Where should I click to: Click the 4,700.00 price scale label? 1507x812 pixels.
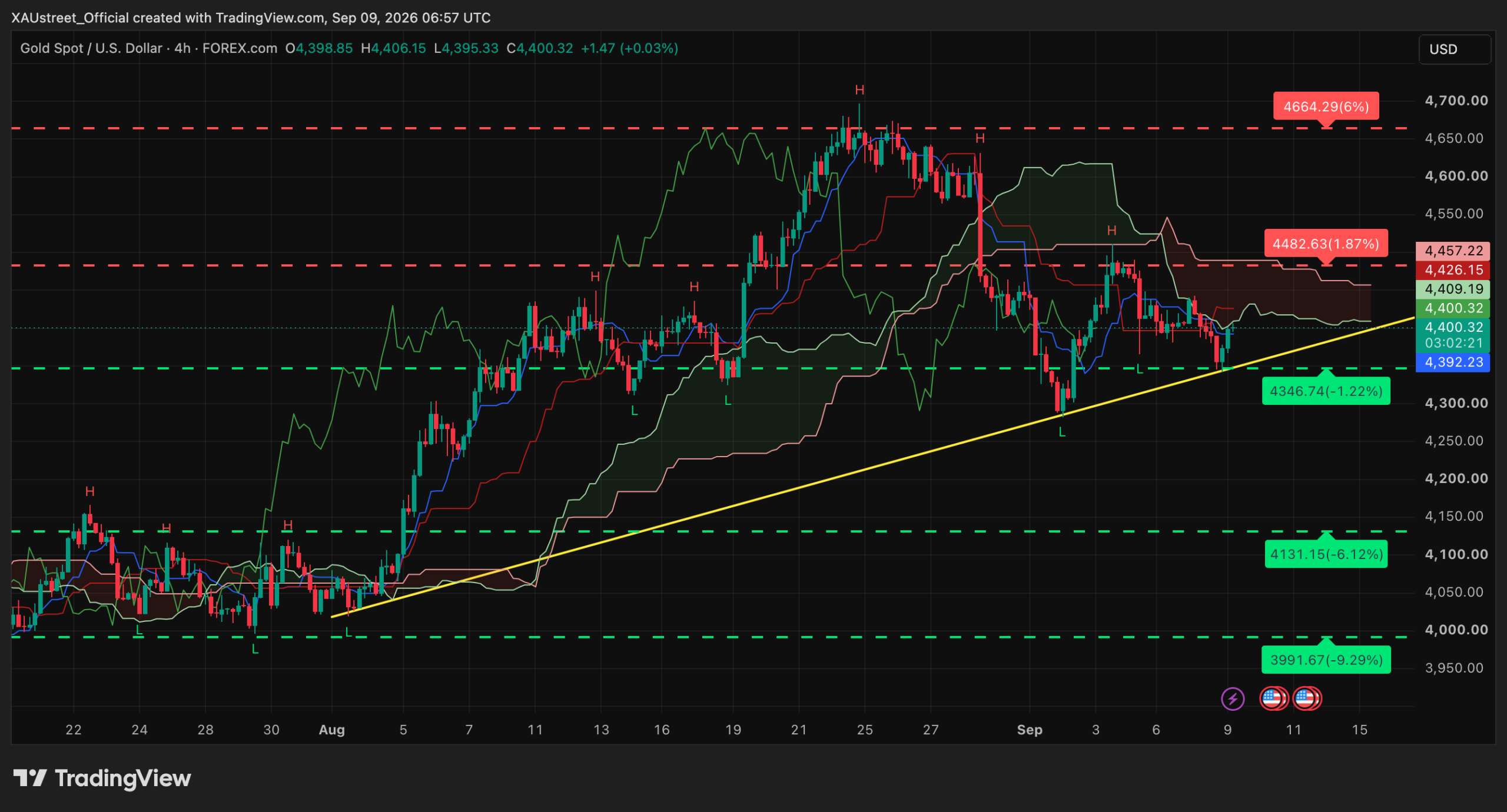[1456, 101]
